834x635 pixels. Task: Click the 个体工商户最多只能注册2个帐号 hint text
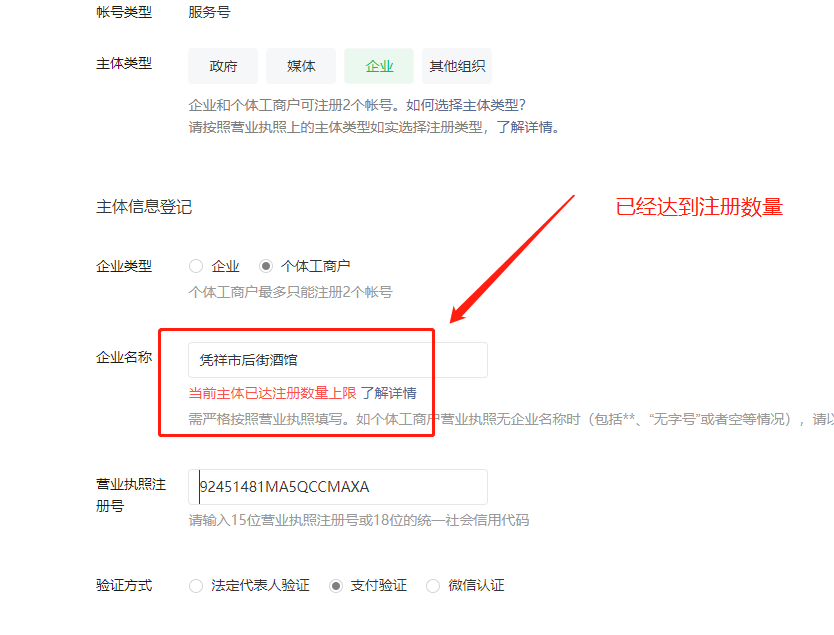pyautogui.click(x=290, y=292)
